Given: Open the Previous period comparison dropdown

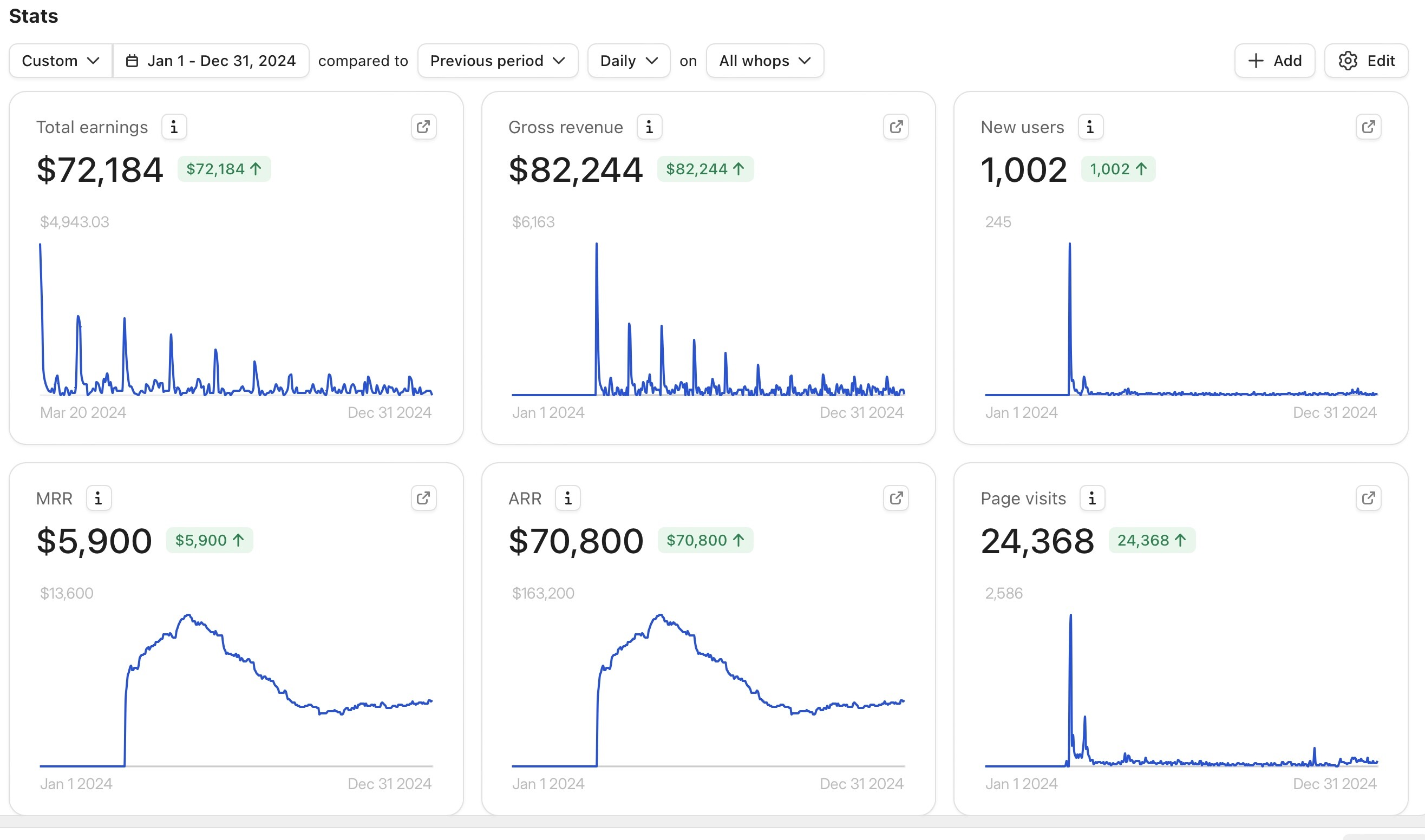Looking at the screenshot, I should tap(498, 61).
